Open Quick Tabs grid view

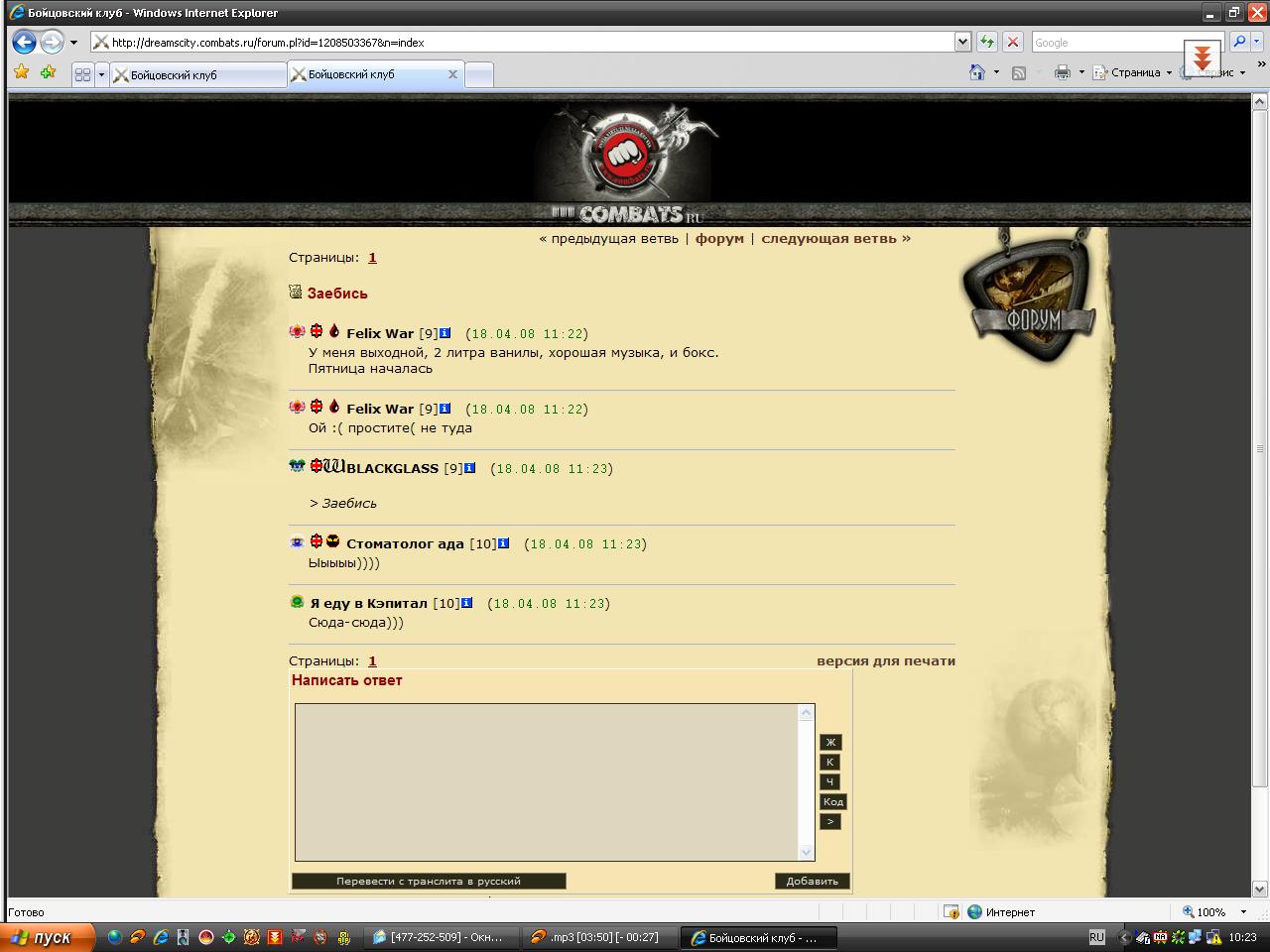[x=82, y=74]
